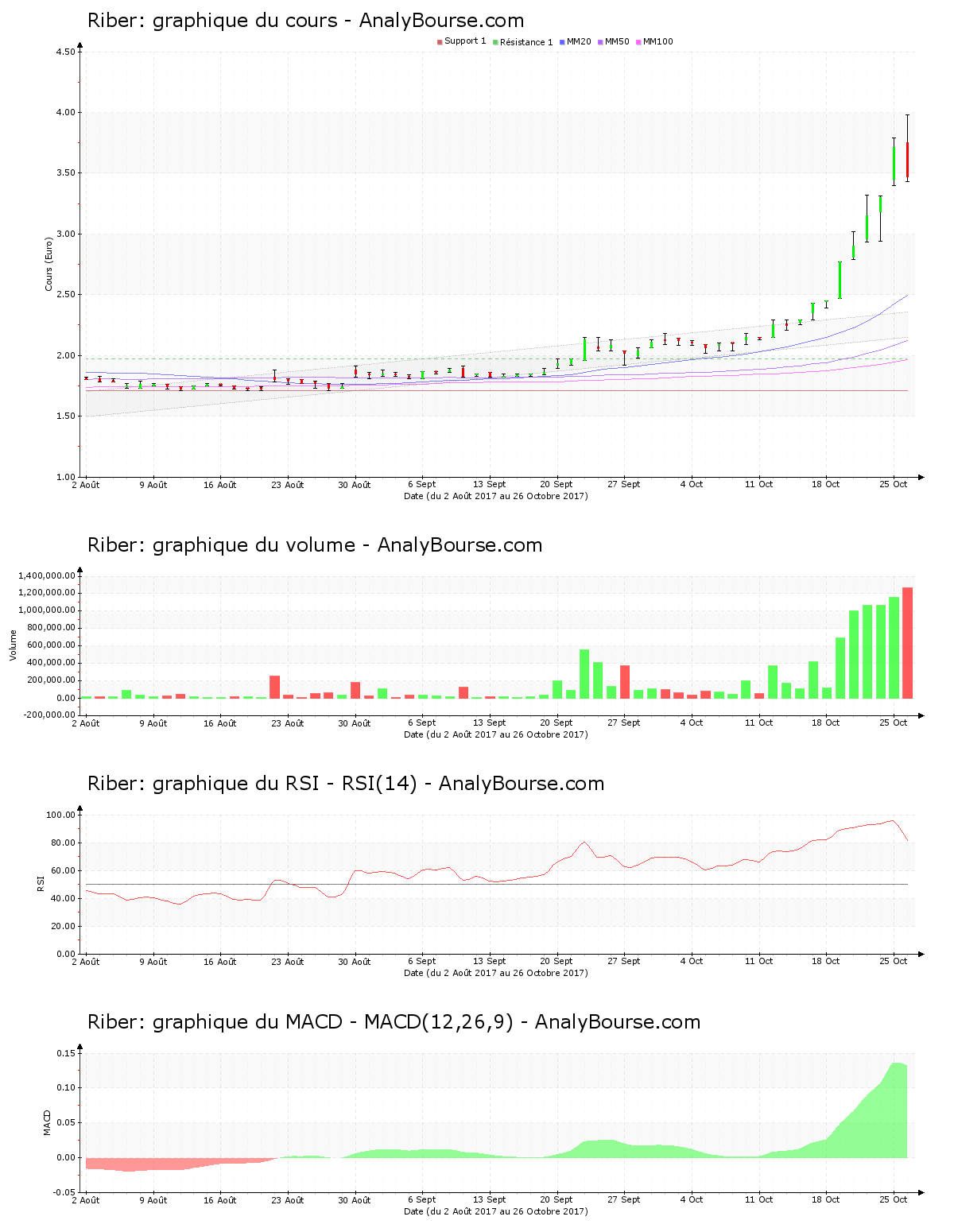
Task: Select the "Résistance 1" legend label
Action: pyautogui.click(x=526, y=42)
